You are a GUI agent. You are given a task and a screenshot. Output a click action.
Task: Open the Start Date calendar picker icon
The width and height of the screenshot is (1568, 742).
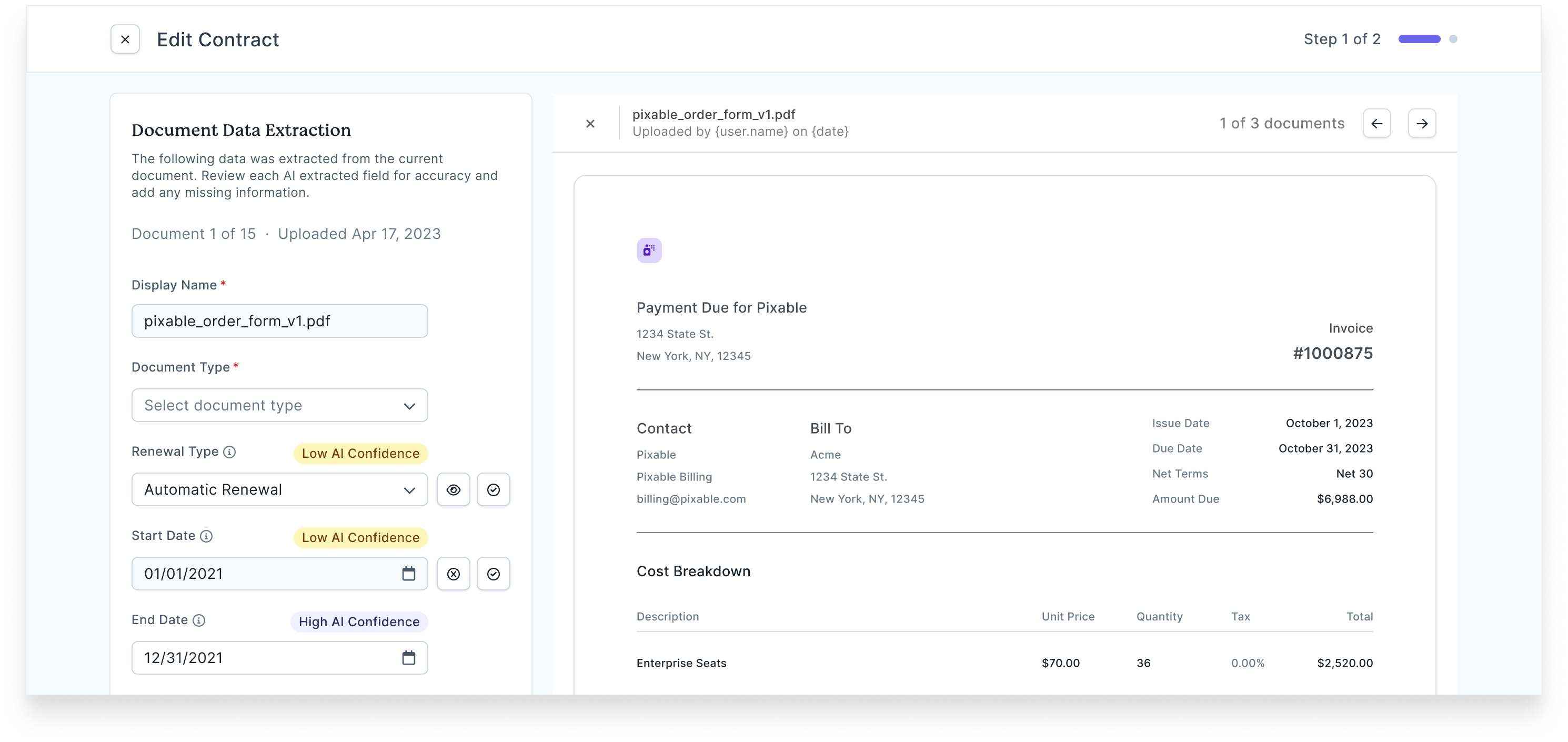coord(409,574)
